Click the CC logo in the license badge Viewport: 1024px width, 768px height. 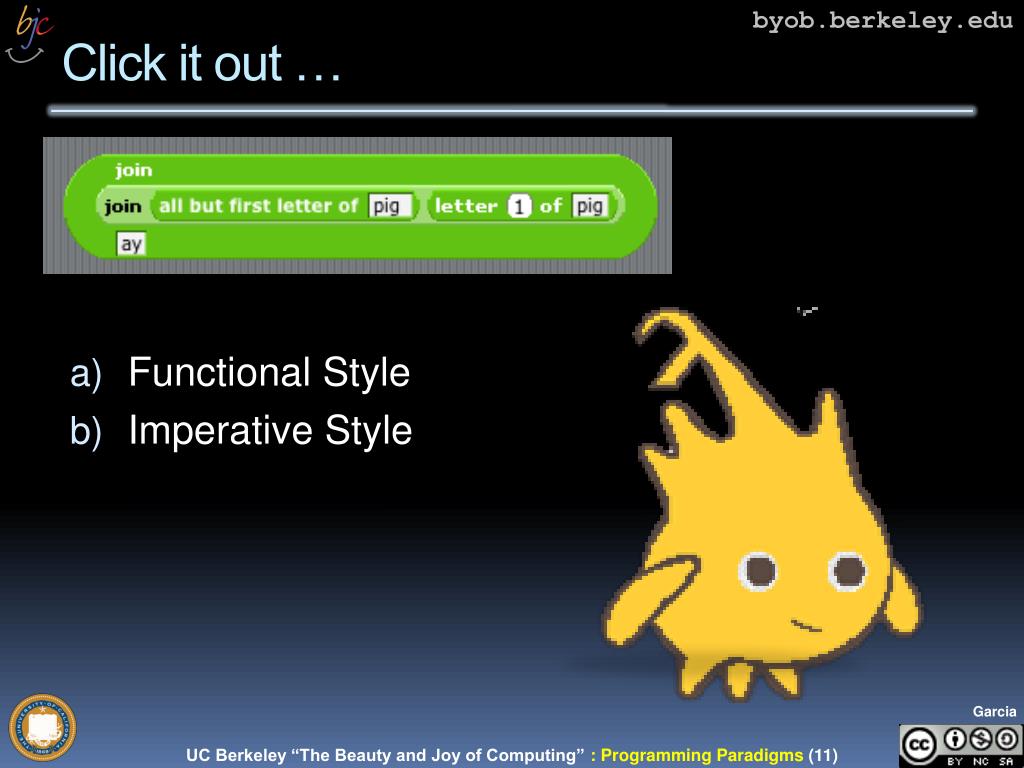(920, 744)
